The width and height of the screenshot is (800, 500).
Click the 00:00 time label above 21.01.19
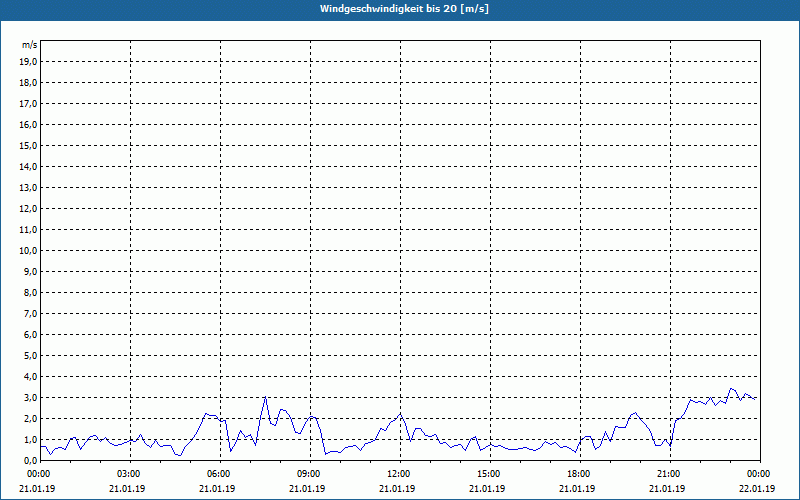pos(37,474)
